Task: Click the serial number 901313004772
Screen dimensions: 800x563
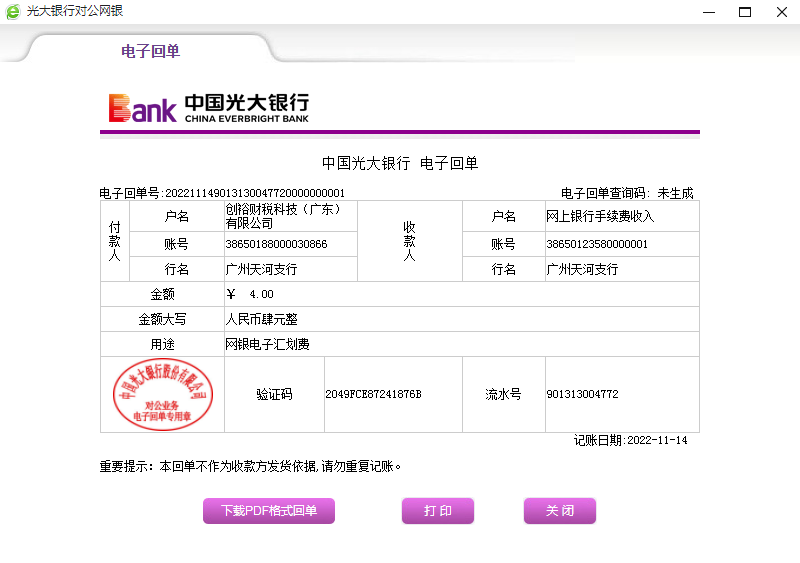Action: click(x=582, y=394)
